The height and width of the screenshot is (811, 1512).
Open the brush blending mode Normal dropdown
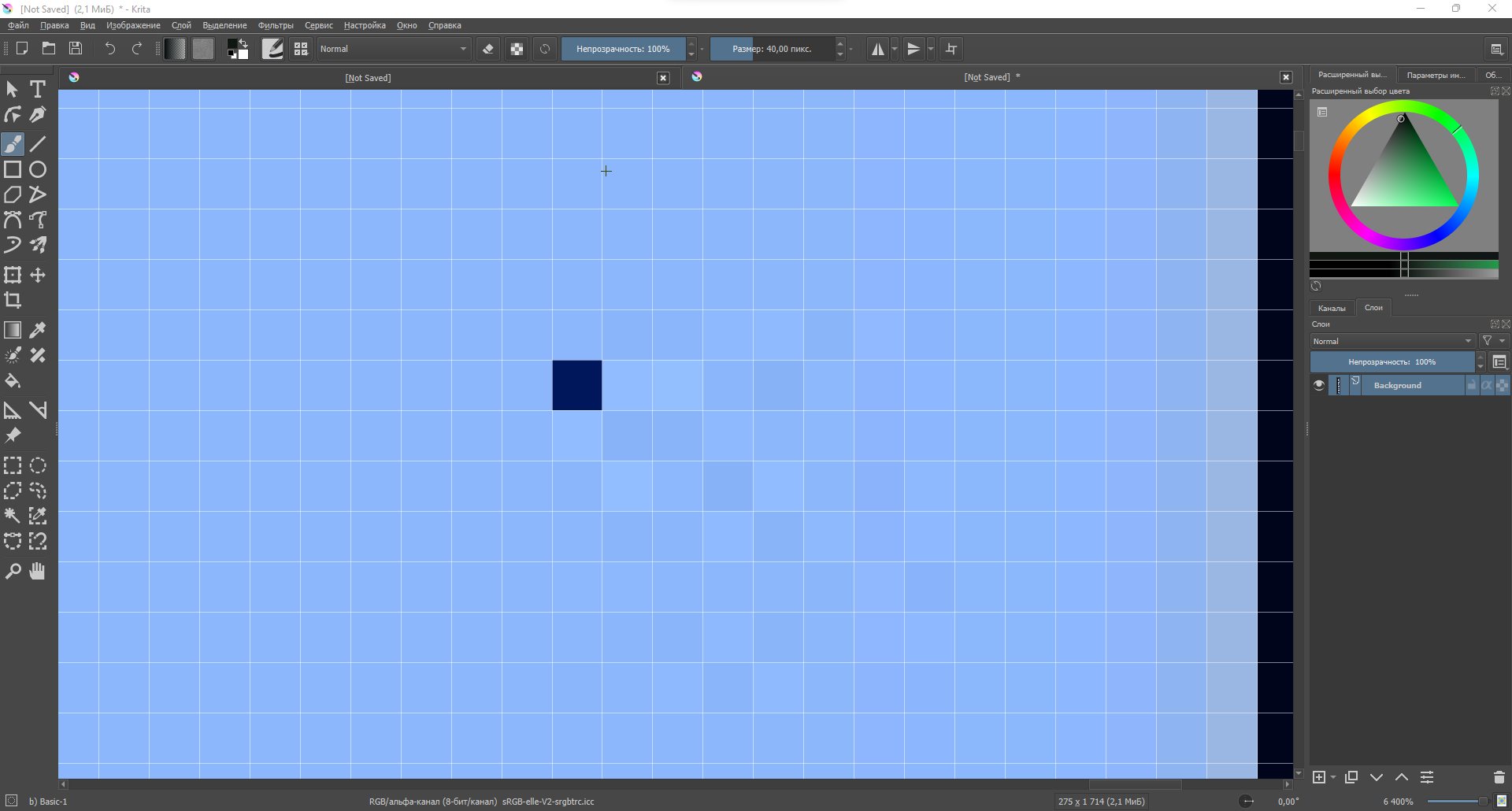click(393, 49)
